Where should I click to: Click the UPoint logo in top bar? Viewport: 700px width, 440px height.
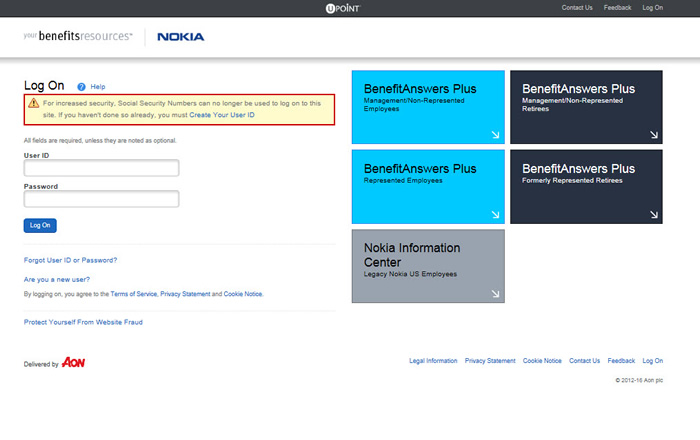click(350, 8)
